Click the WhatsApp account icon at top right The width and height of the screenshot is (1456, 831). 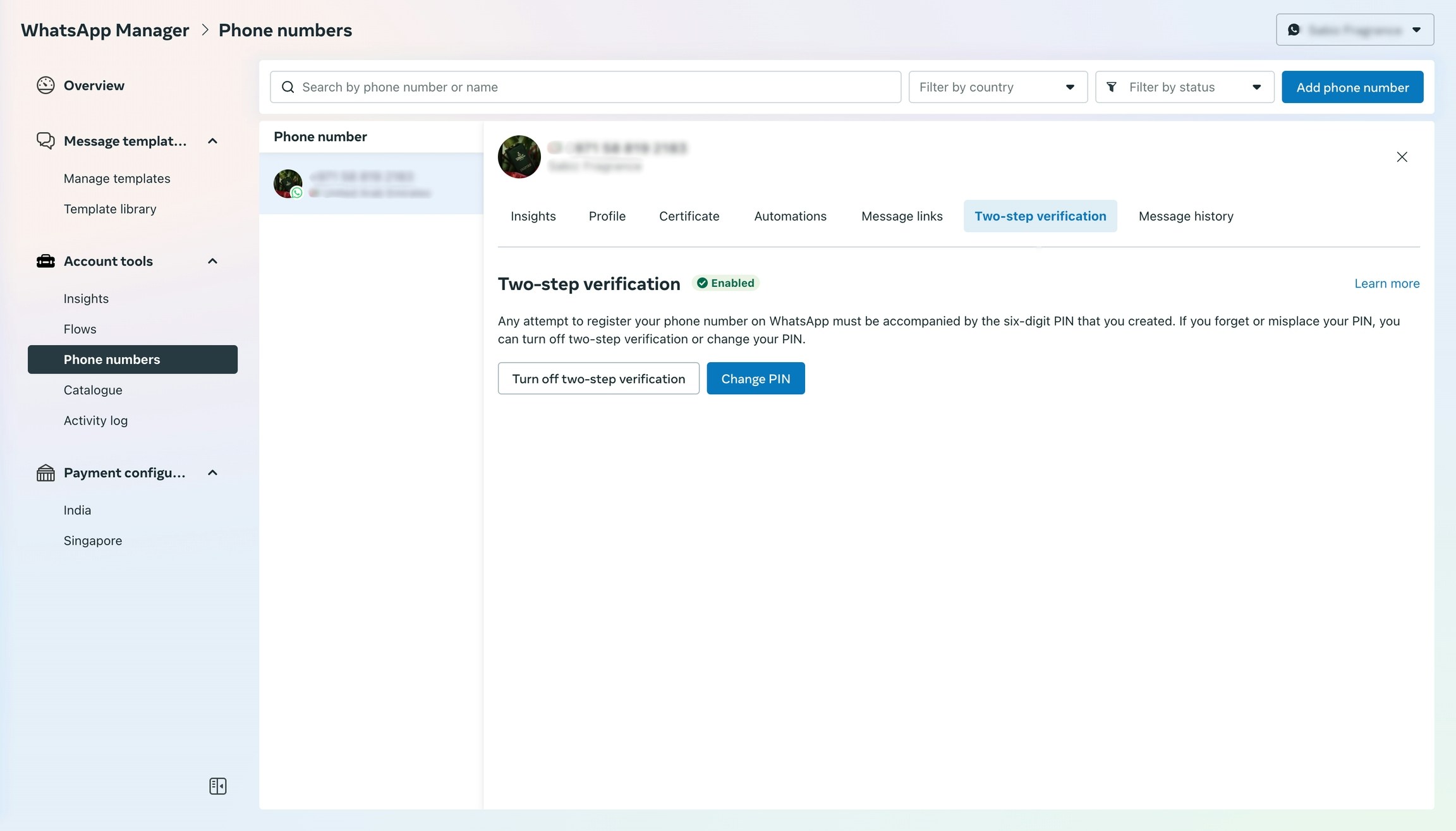tap(1294, 30)
